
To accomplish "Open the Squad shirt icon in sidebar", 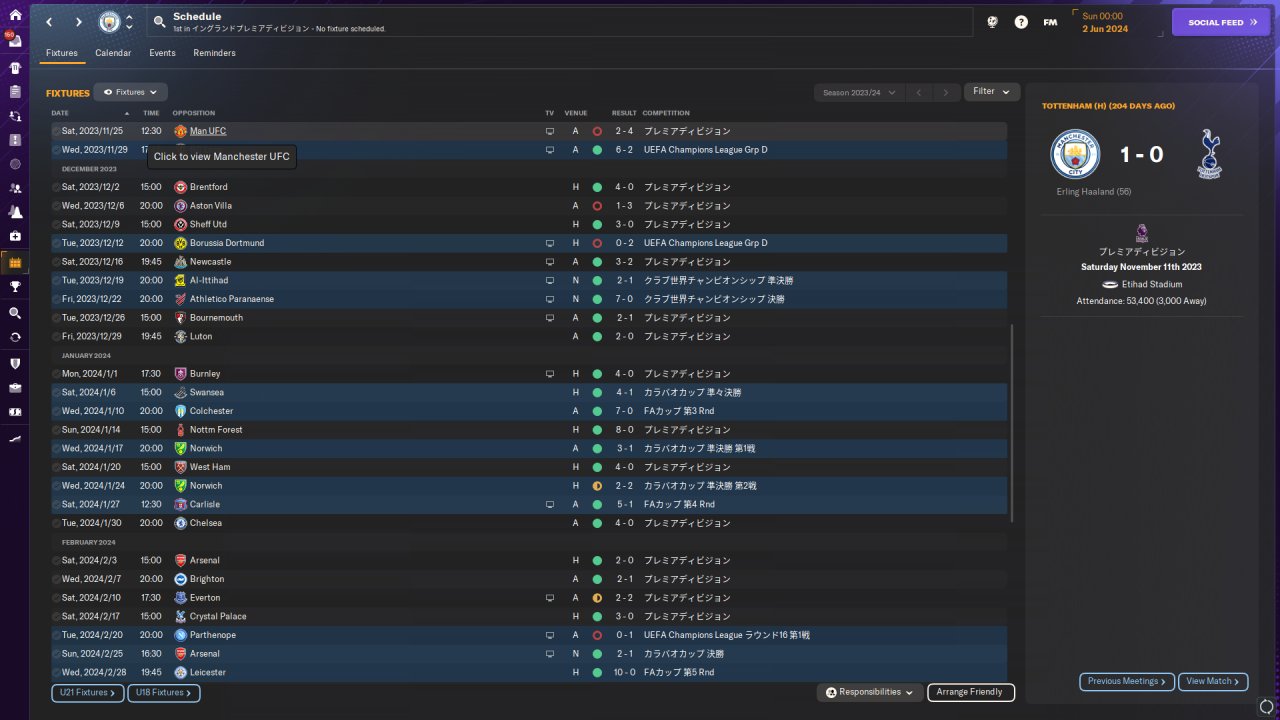I will tap(15, 68).
